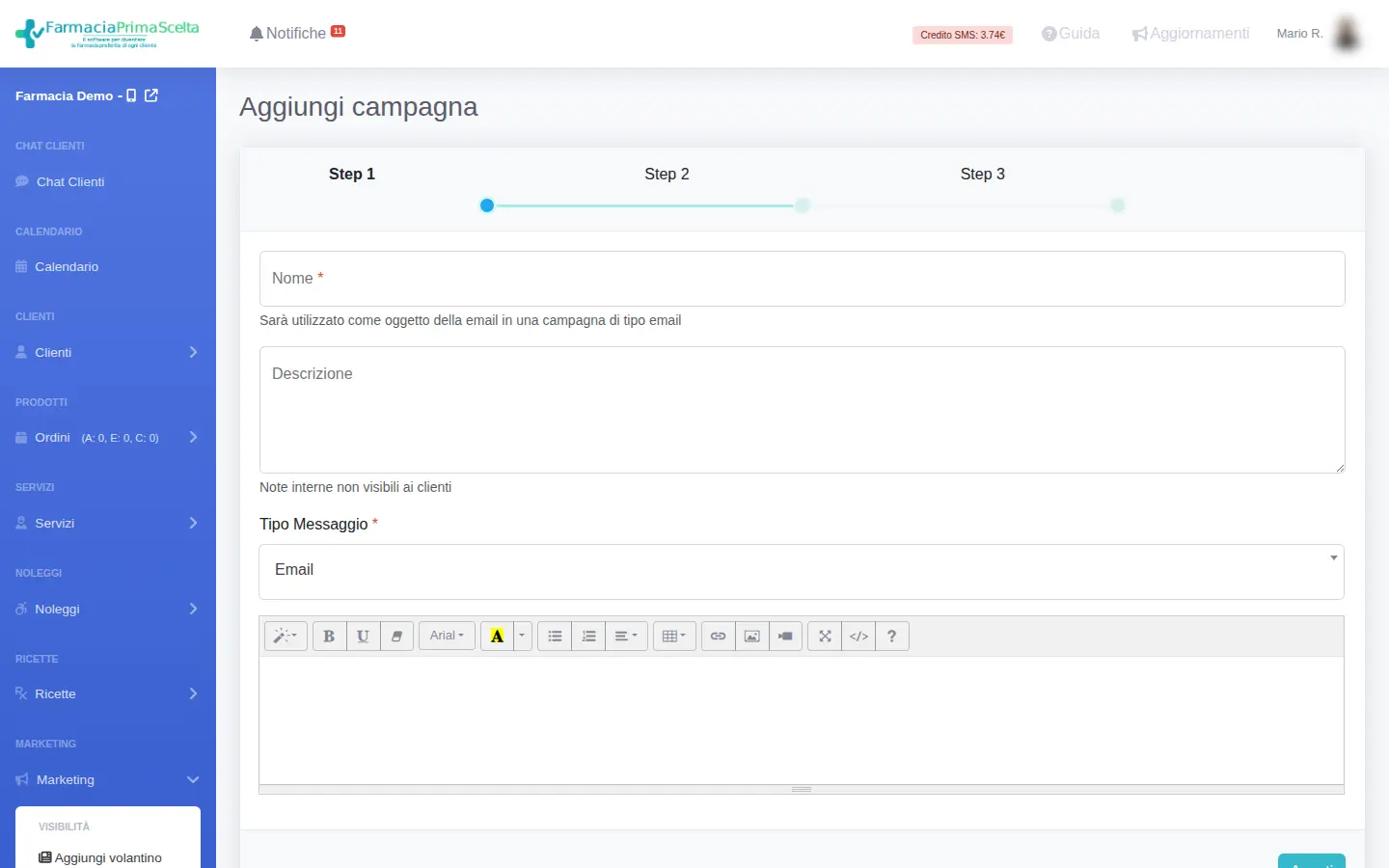Click inside the email body editor area
The width and height of the screenshot is (1389, 868).
click(x=802, y=720)
